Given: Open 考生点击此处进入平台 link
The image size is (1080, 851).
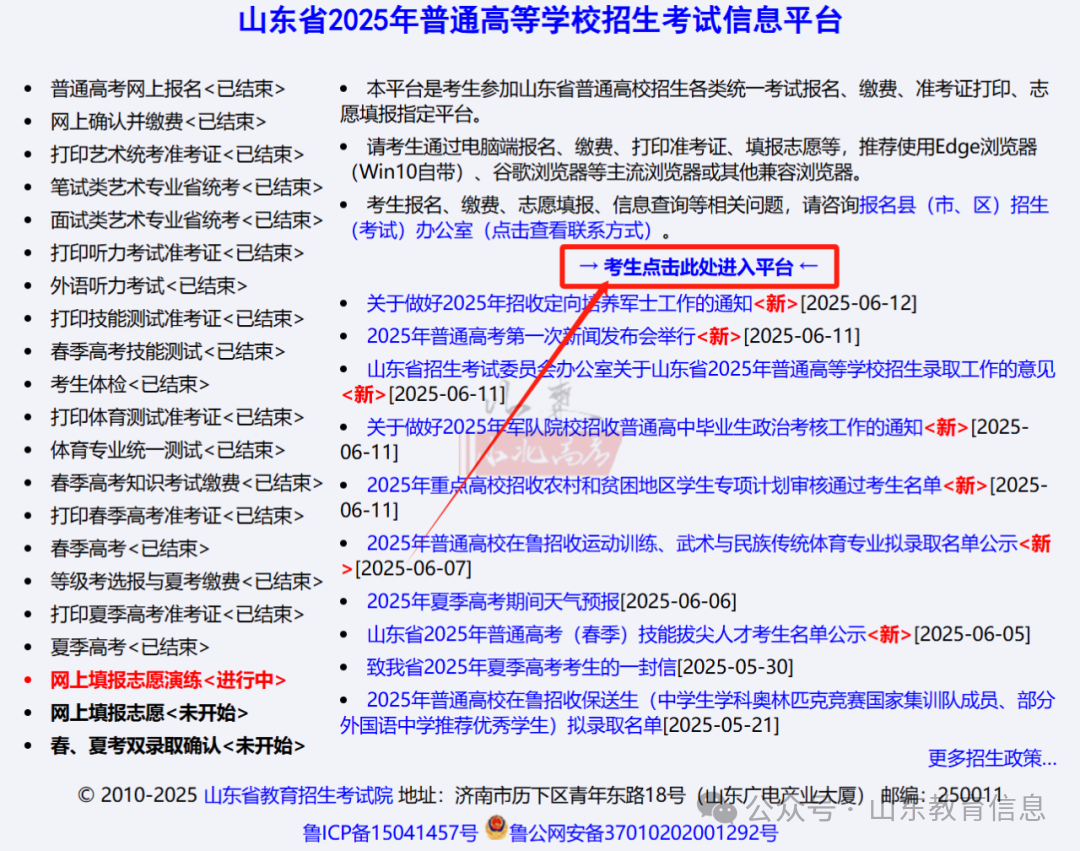Looking at the screenshot, I should (x=698, y=266).
